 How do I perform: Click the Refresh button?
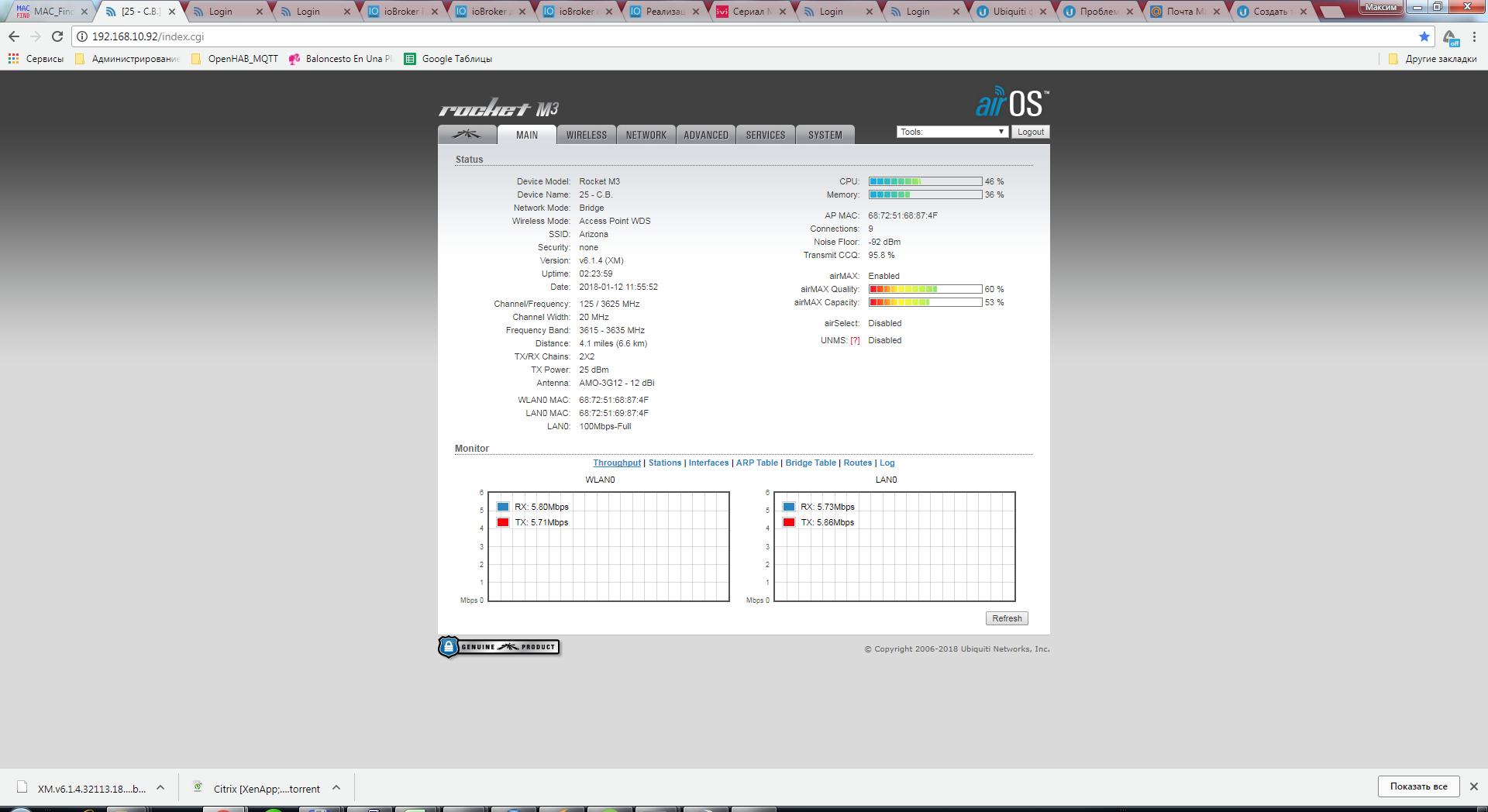[1007, 618]
